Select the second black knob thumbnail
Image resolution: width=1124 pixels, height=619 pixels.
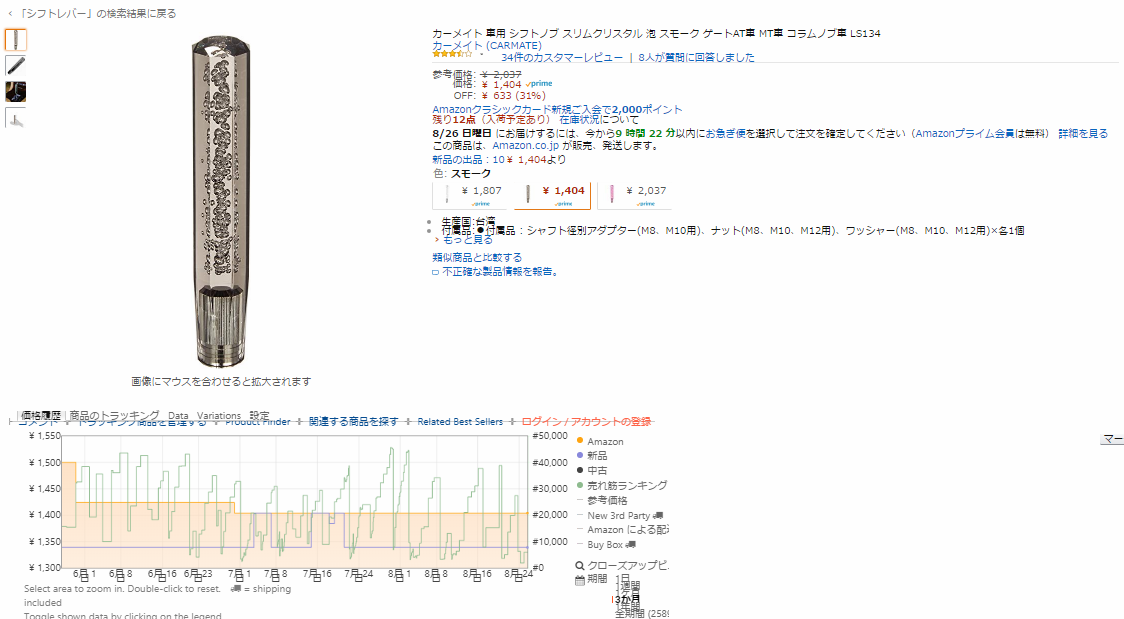coord(16,66)
